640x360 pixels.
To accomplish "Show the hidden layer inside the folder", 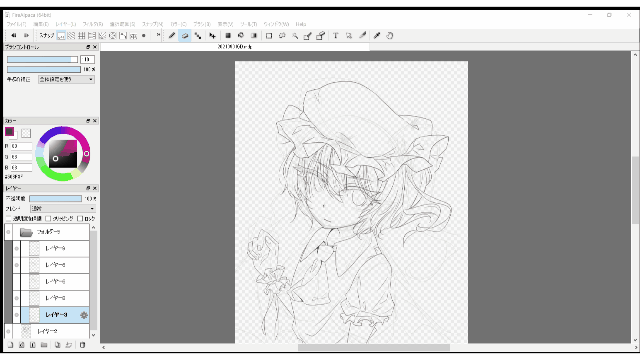I will 16,282.
